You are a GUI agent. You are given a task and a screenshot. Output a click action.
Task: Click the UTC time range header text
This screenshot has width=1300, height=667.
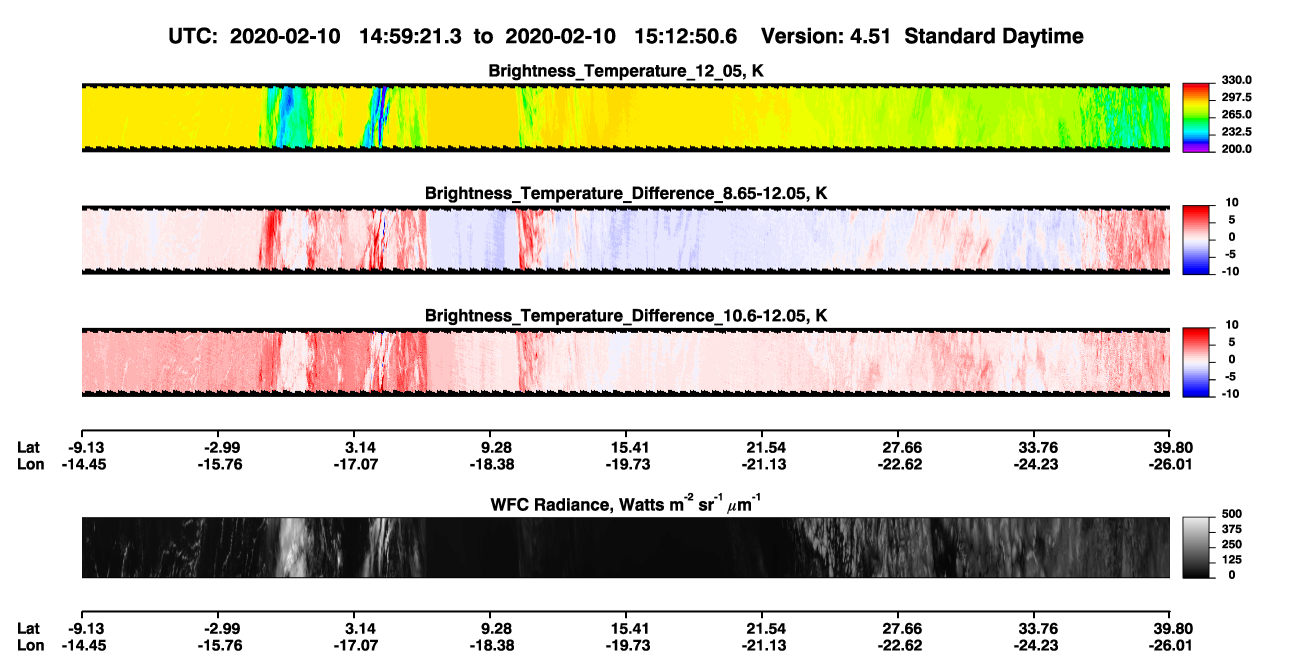click(455, 36)
